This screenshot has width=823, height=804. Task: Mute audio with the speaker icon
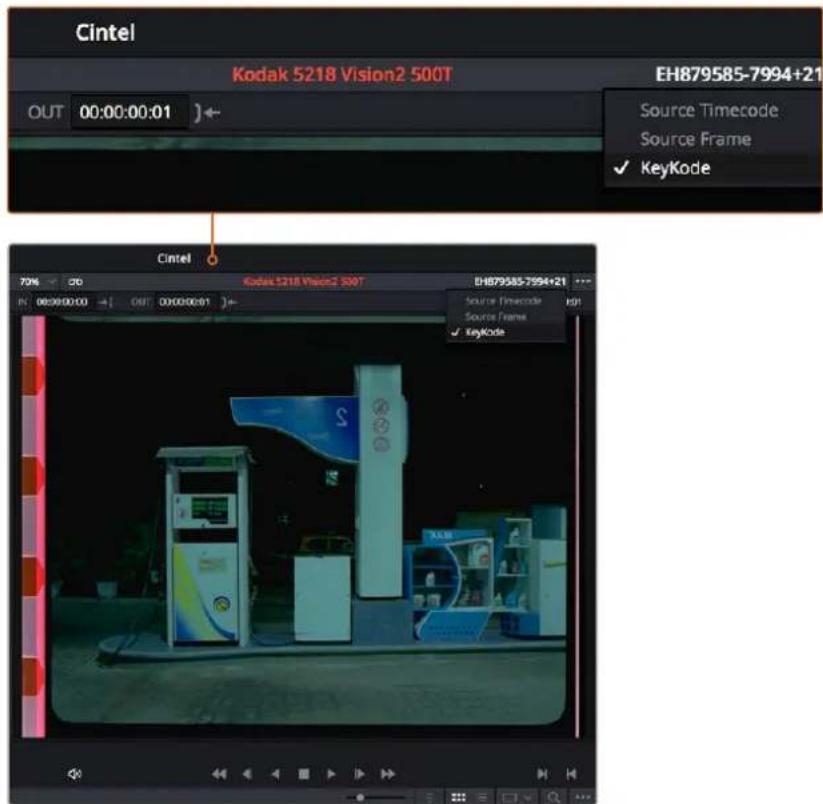75,774
